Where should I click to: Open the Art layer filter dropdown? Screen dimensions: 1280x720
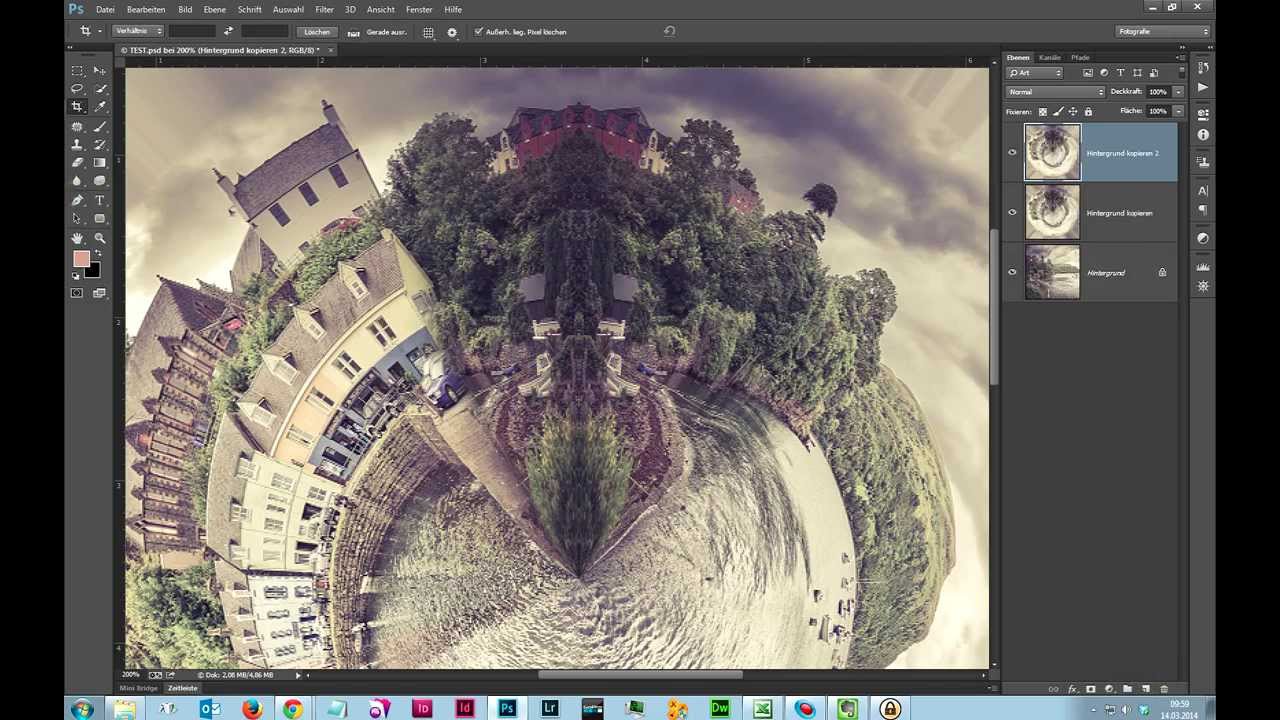click(x=1035, y=73)
